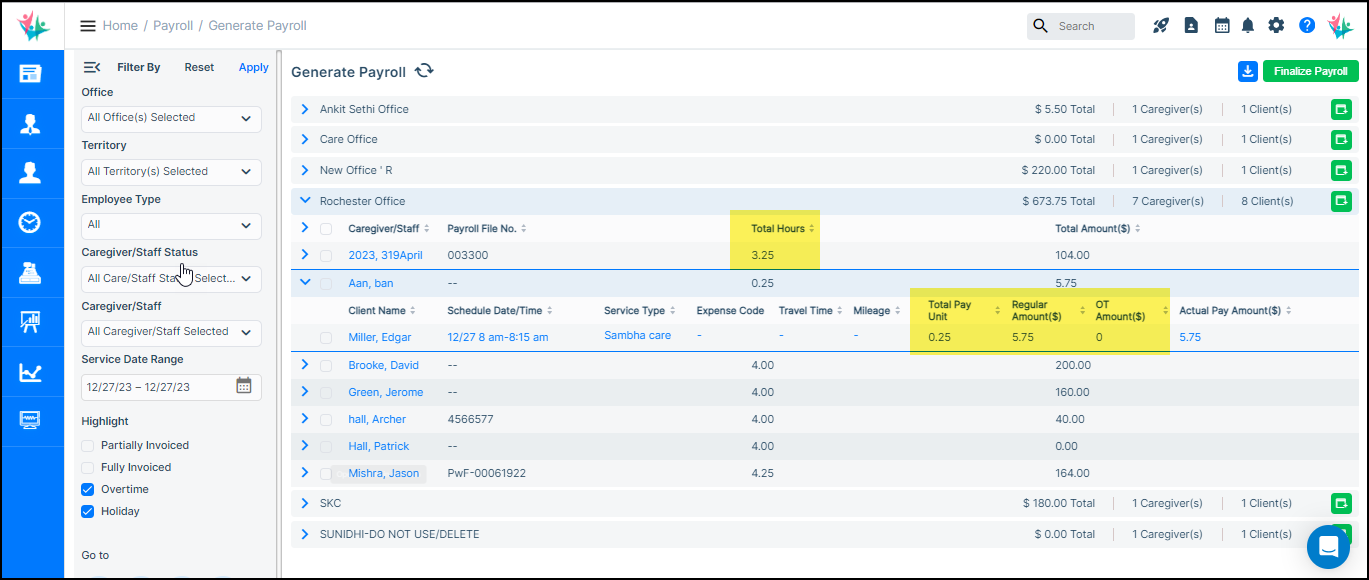Screen dimensions: 1369x580
Task: Open the calendar icon in the top bar
Action: [1221, 25]
